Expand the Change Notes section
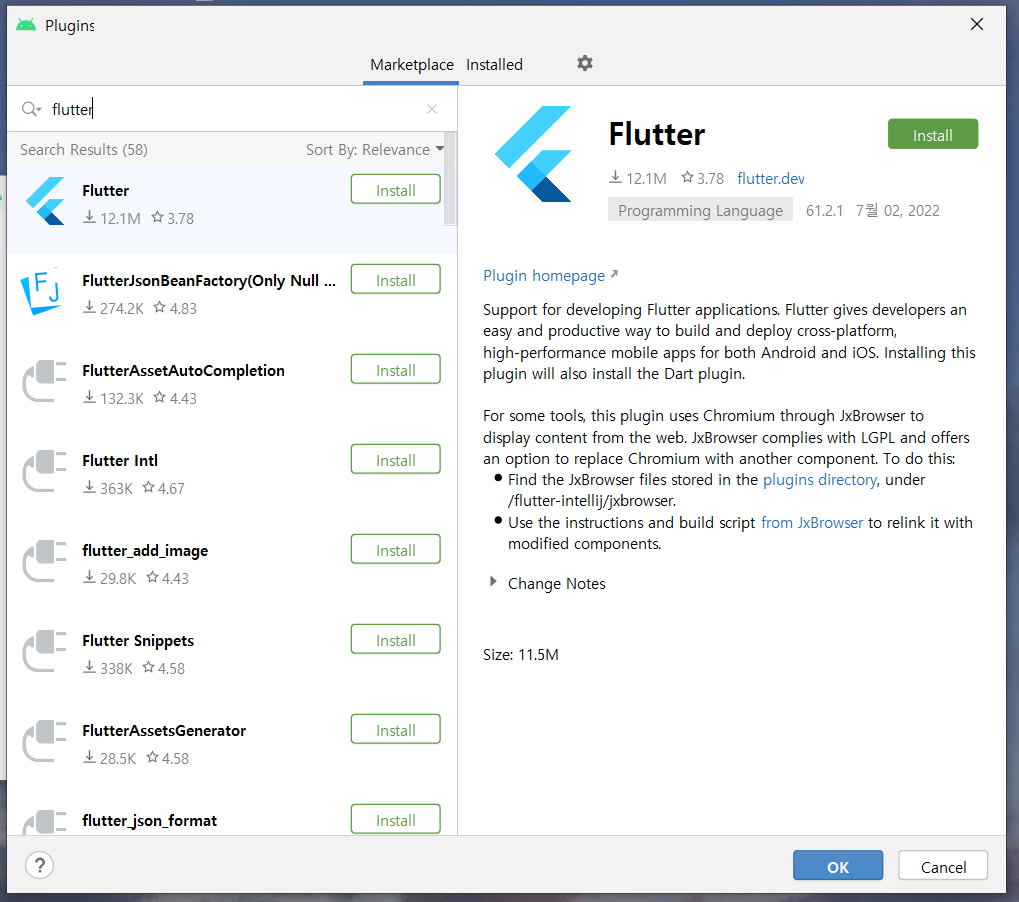The height and width of the screenshot is (902, 1019). click(x=493, y=582)
